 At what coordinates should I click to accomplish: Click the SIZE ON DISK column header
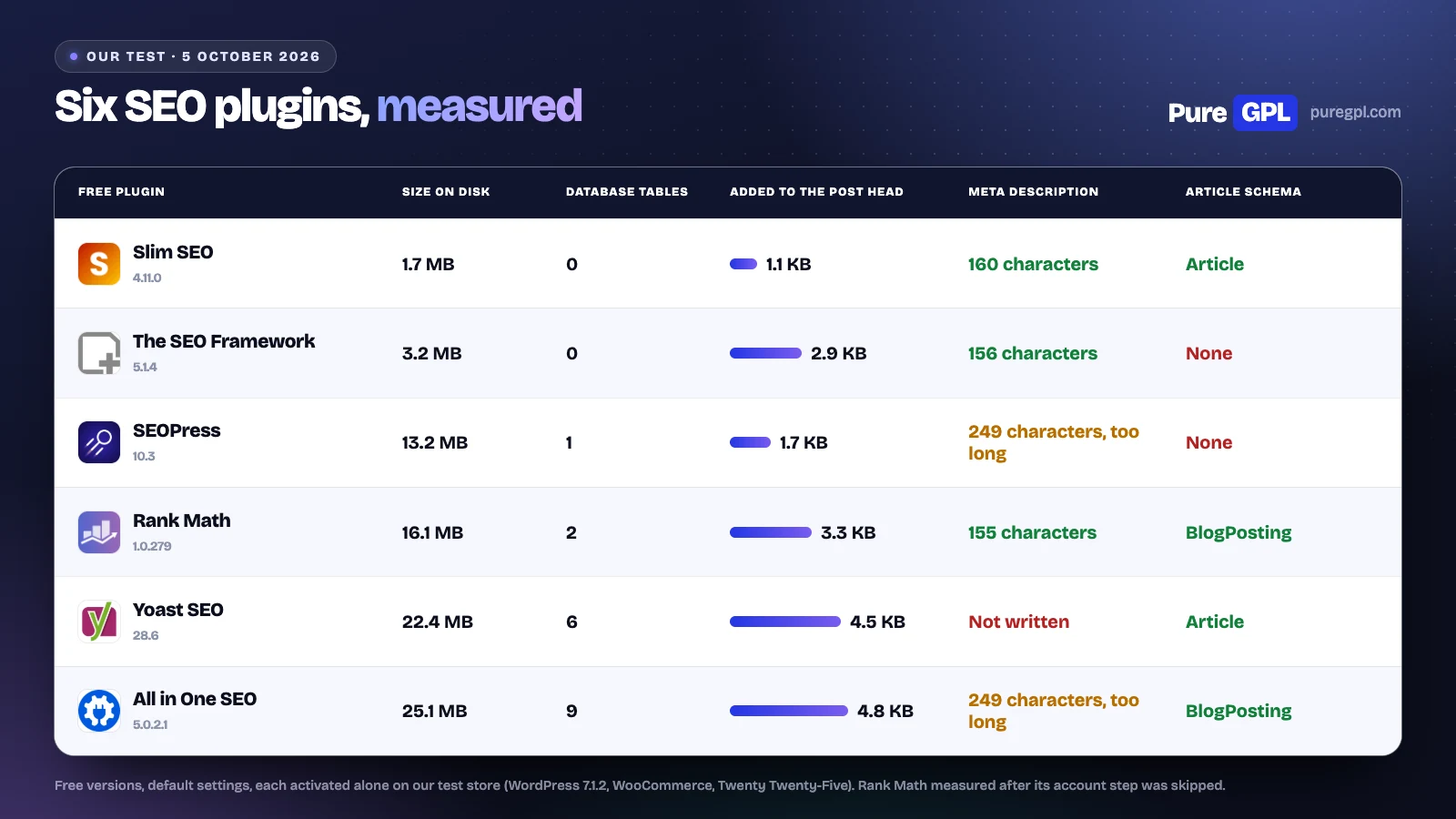point(446,192)
